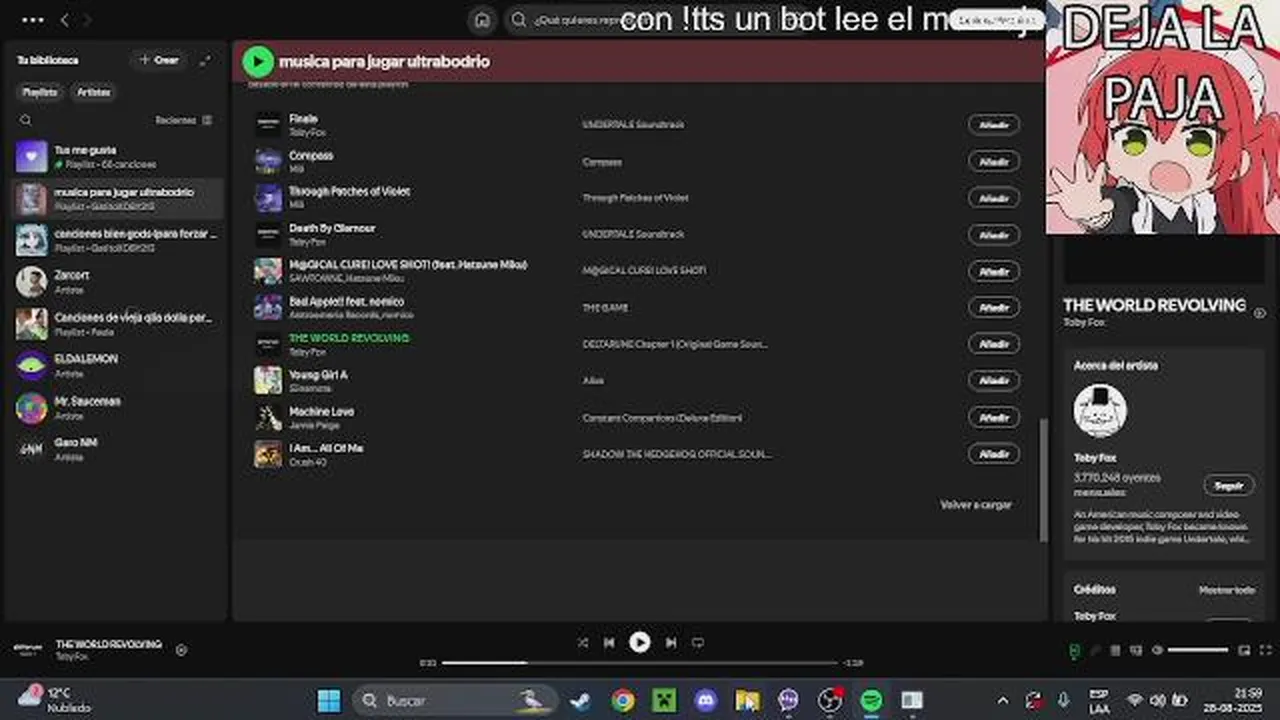Skip to next track

coord(671,643)
